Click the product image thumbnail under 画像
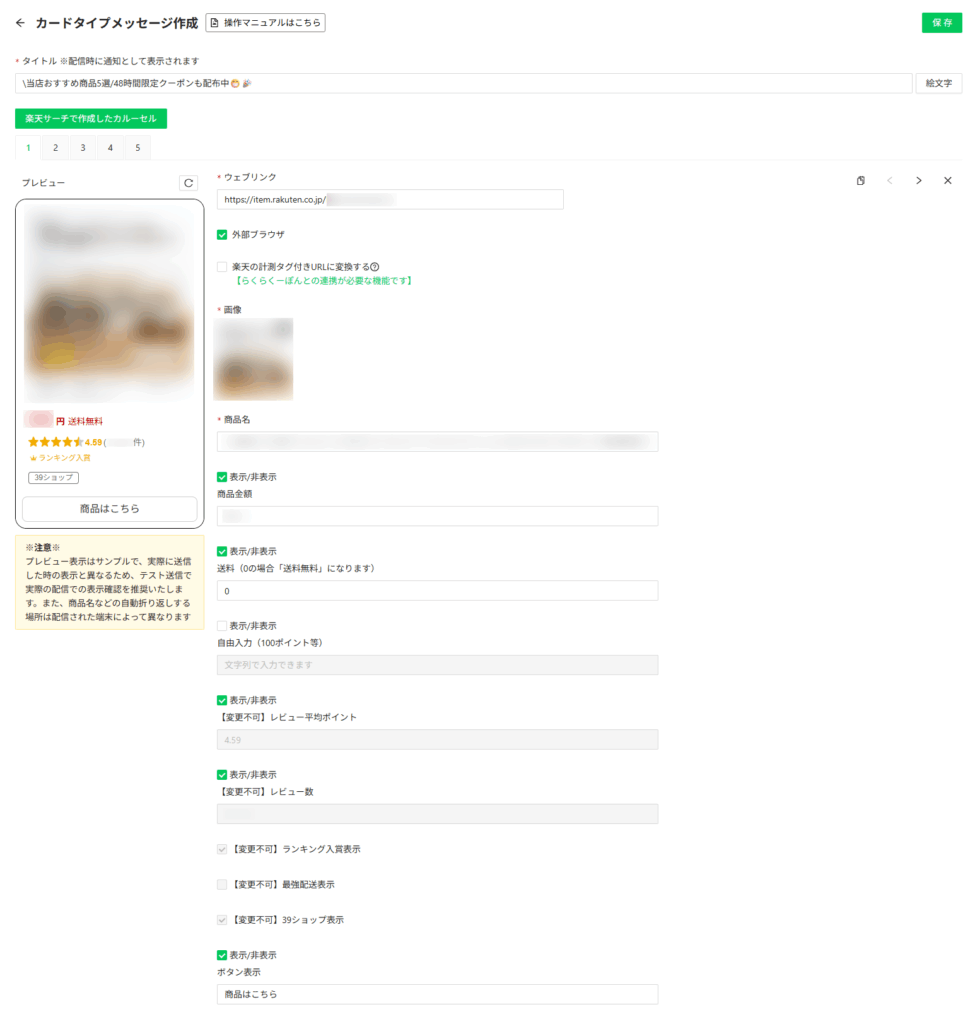Screen dimensions: 975x1024 tap(253, 359)
